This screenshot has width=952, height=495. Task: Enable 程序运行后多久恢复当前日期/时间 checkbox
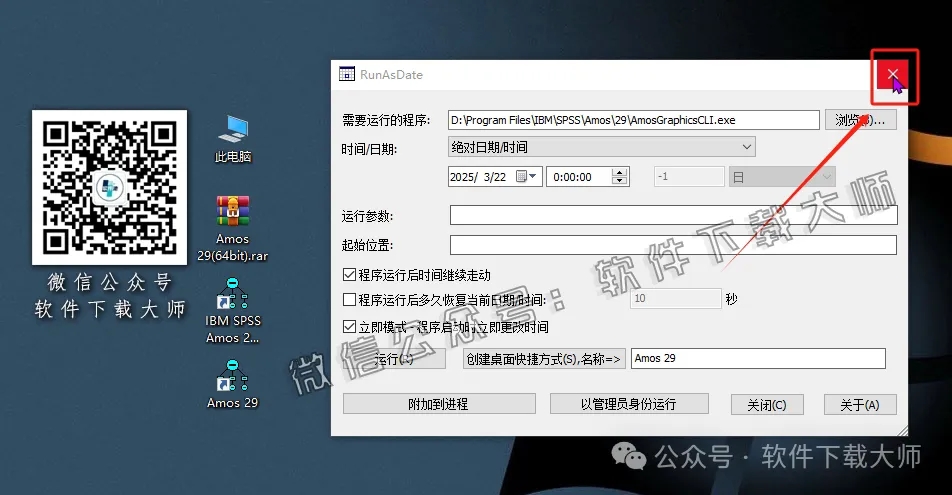pyautogui.click(x=349, y=299)
